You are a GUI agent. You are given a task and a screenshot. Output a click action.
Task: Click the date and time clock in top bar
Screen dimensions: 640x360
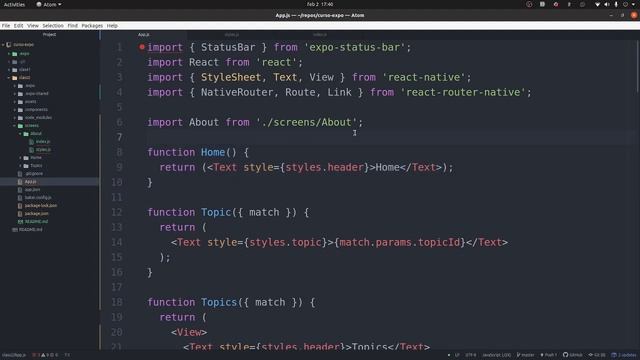tap(320, 4)
